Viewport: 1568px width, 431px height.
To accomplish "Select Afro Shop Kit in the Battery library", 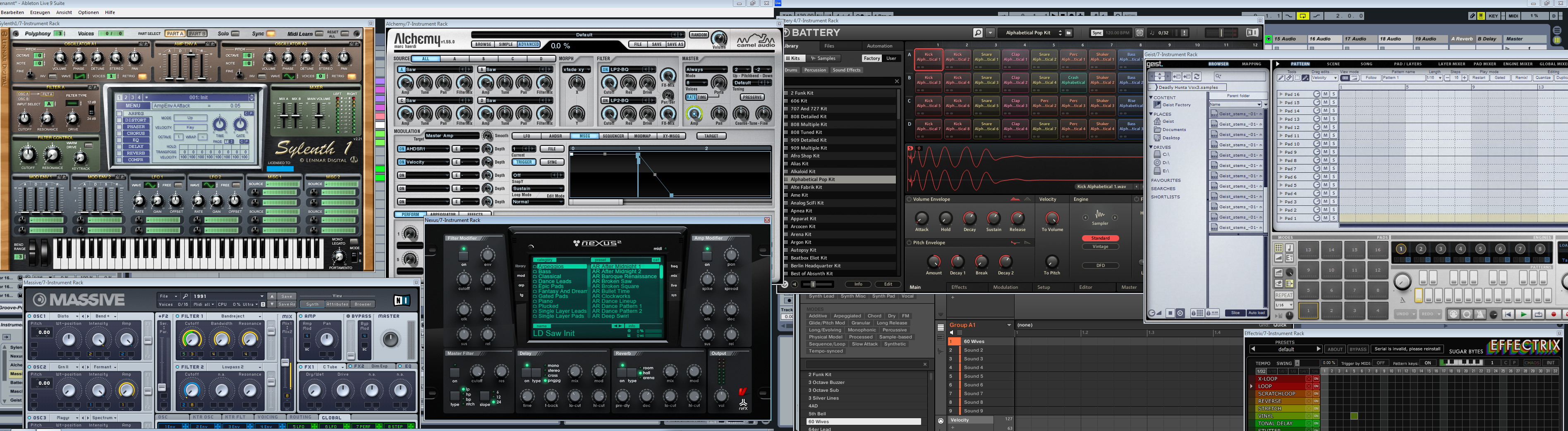I will [x=840, y=156].
